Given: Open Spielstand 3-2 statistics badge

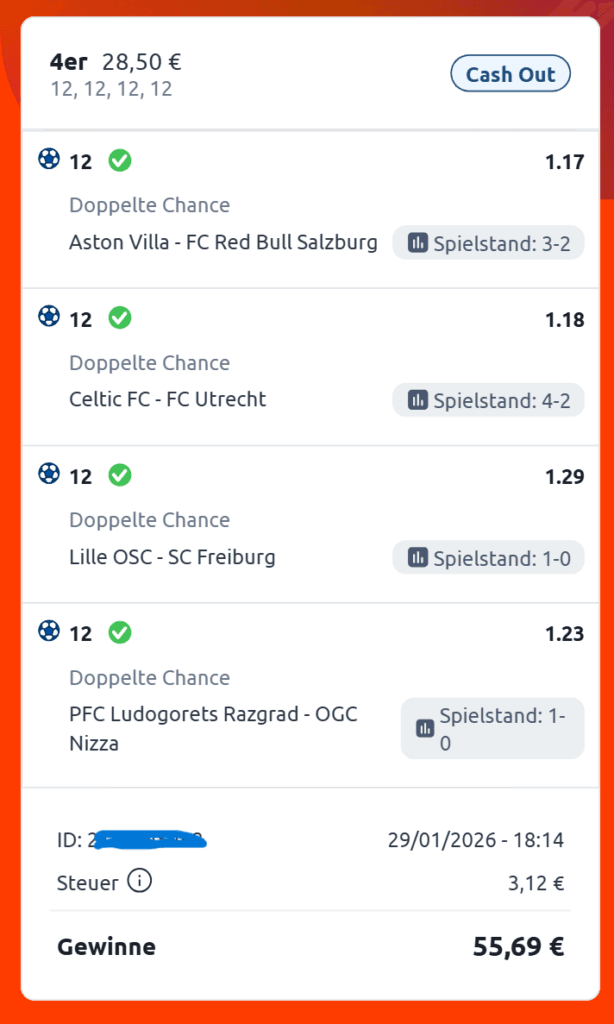Looking at the screenshot, I should (x=488, y=243).
